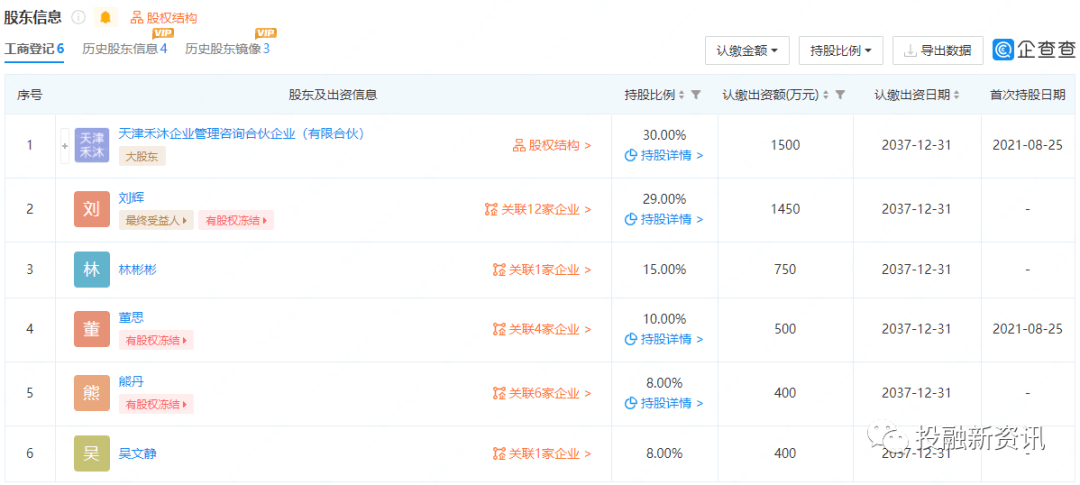Screen dimensions: 1080x485
Task: View 持股详情 for 29.00% row
Action: tap(663, 219)
